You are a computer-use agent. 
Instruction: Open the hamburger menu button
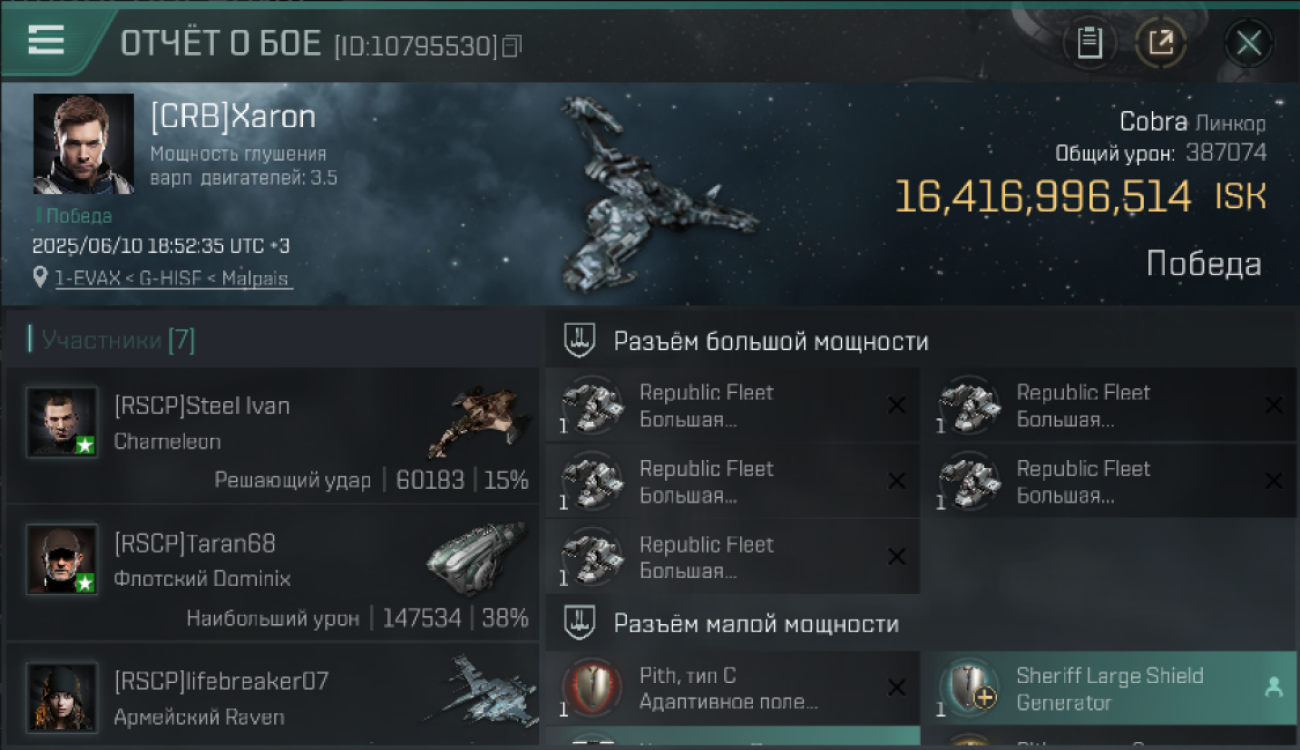pos(46,41)
